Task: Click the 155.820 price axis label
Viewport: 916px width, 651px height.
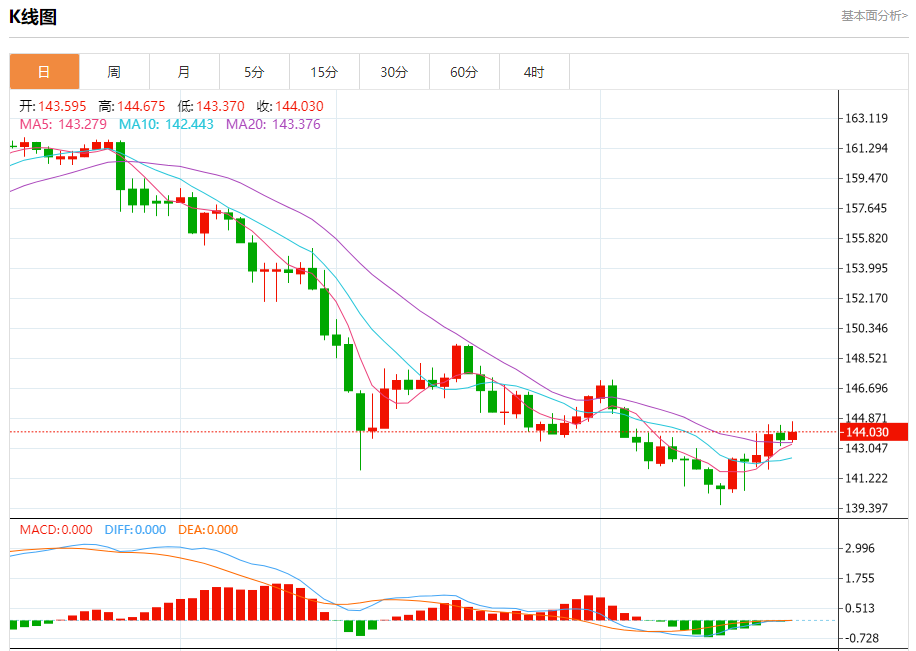Action: click(866, 238)
